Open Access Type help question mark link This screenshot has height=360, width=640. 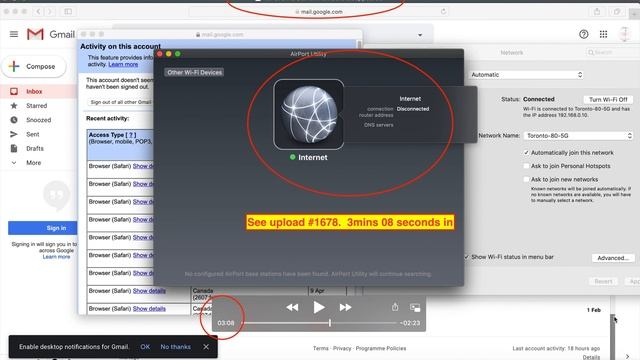131,135
